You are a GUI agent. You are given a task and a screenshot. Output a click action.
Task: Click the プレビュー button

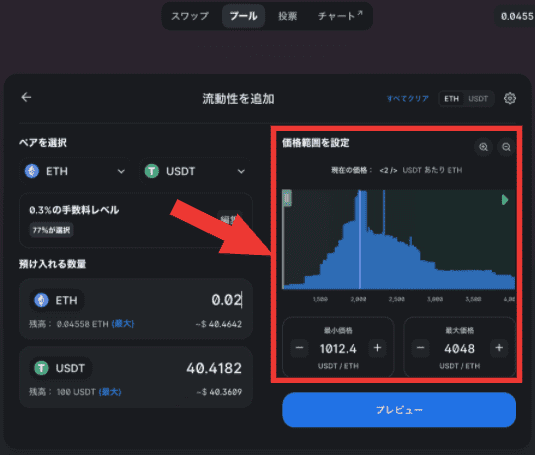[x=399, y=410]
